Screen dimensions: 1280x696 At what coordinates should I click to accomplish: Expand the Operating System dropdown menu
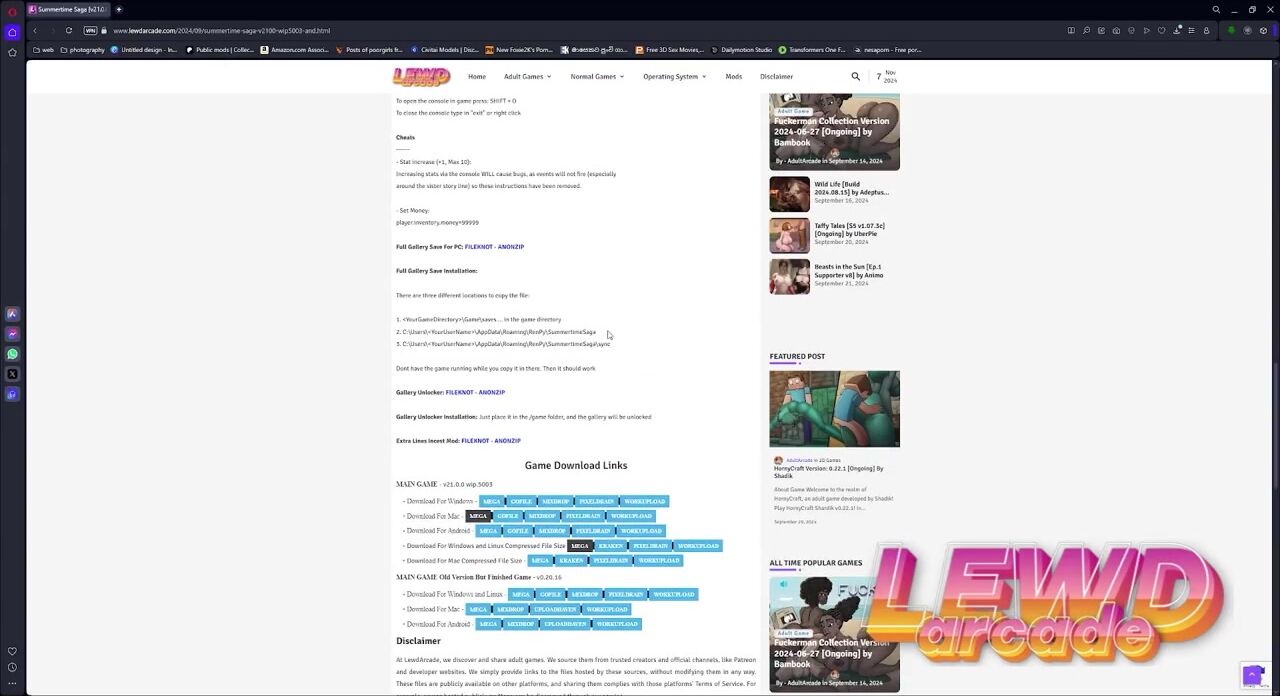(x=674, y=77)
